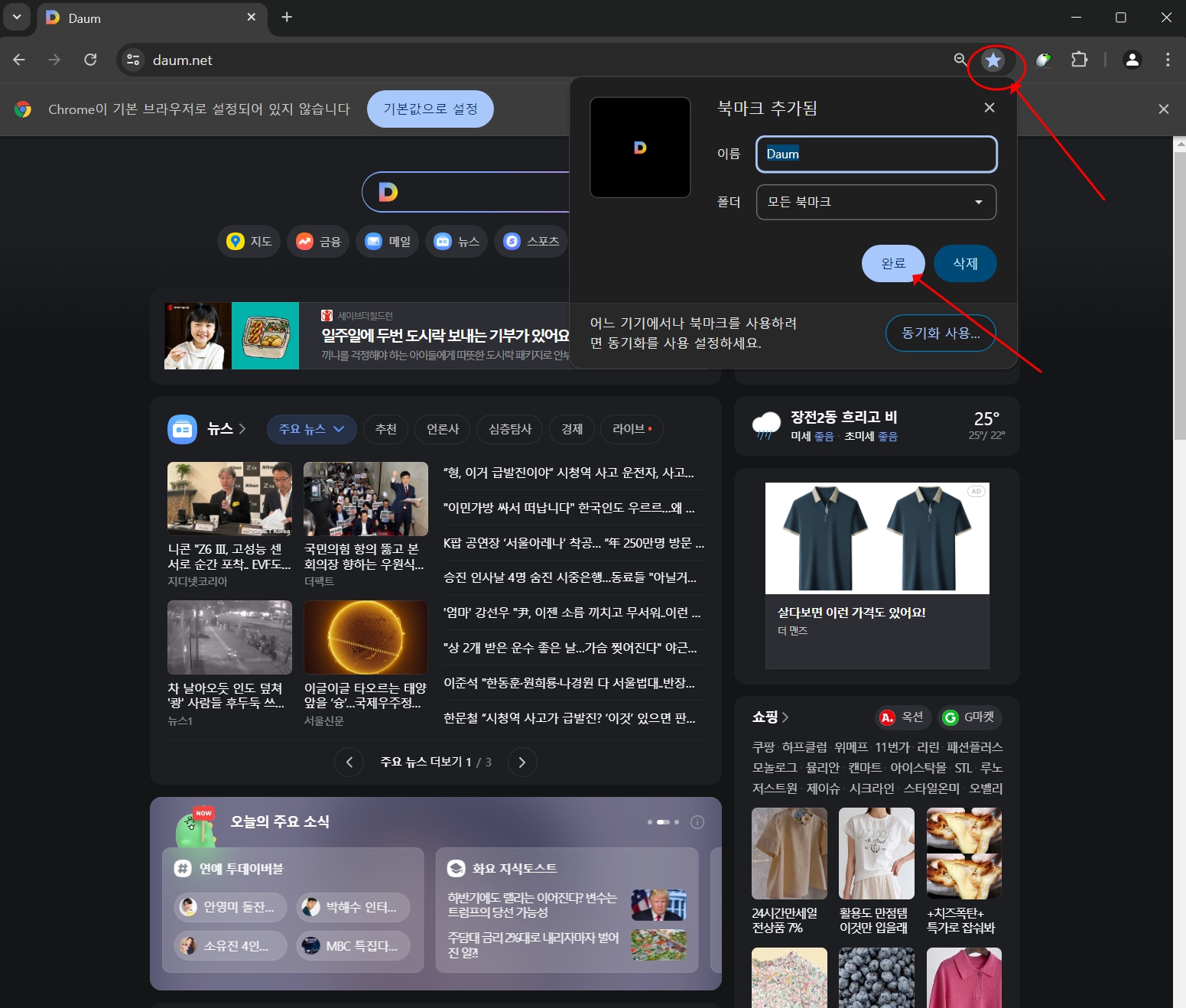Open the Extensions puzzle icon
The image size is (1186, 1008).
pos(1079,60)
